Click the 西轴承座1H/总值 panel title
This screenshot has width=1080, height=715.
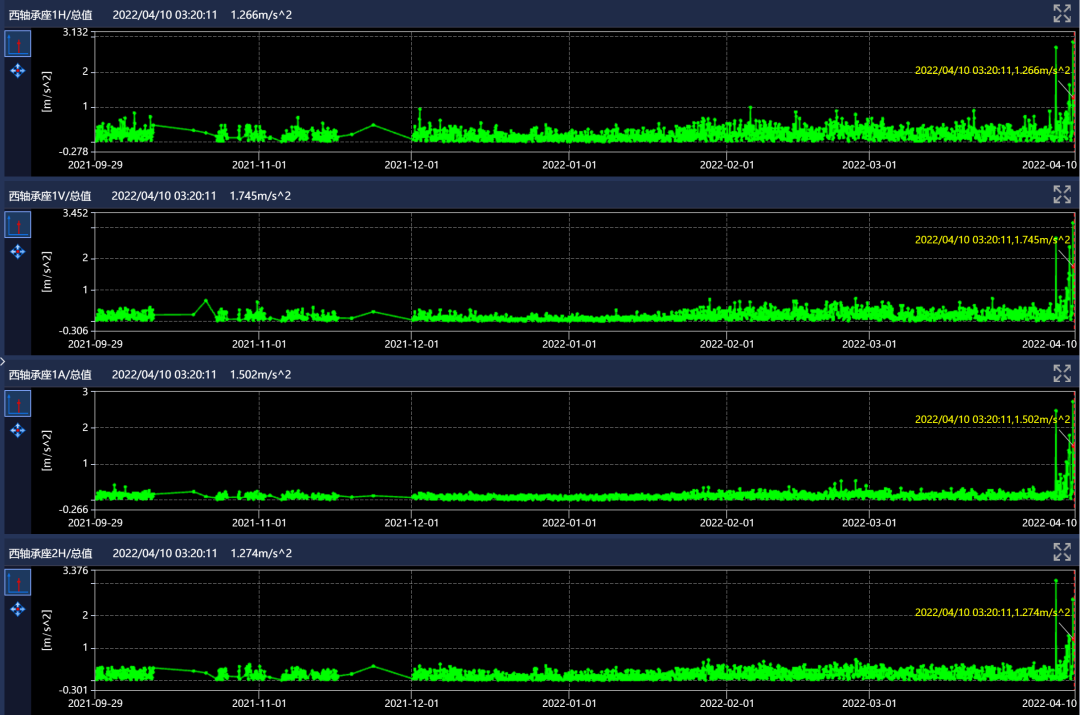(x=50, y=15)
